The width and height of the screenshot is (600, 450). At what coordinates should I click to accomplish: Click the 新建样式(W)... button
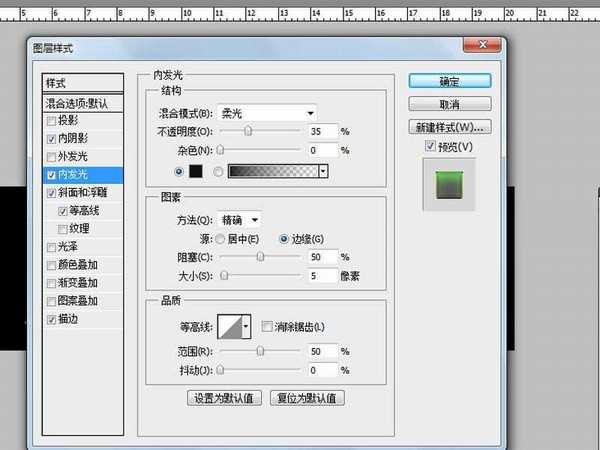click(449, 127)
